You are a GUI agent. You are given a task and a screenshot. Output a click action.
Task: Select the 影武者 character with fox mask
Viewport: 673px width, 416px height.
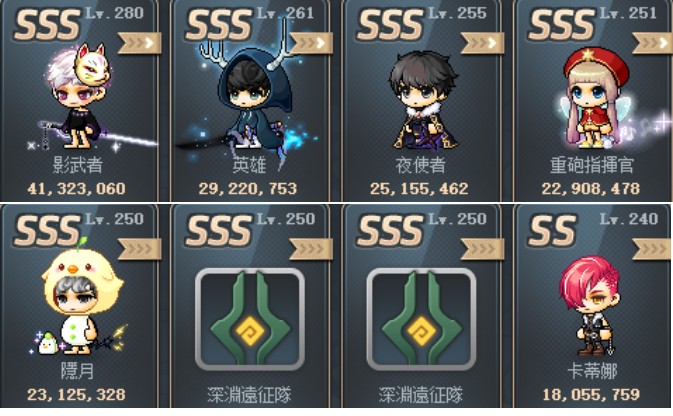coord(79,97)
